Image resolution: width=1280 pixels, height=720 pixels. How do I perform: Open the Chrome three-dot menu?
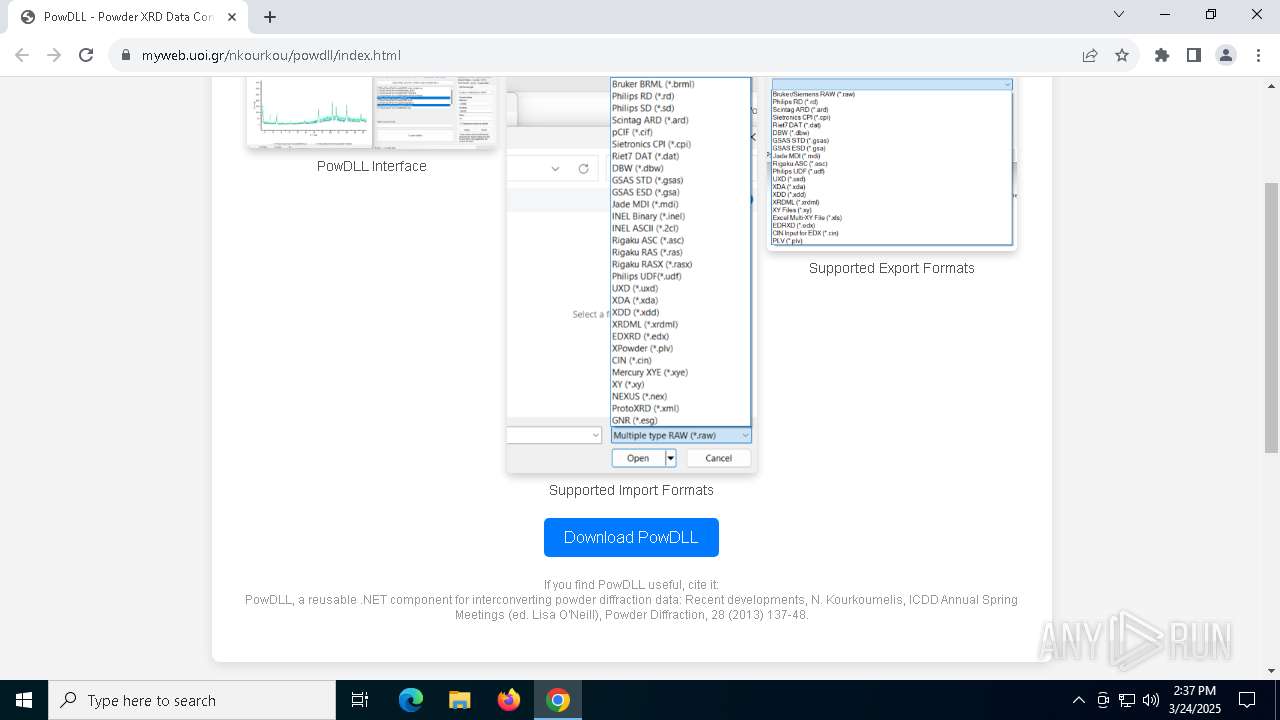(1257, 55)
